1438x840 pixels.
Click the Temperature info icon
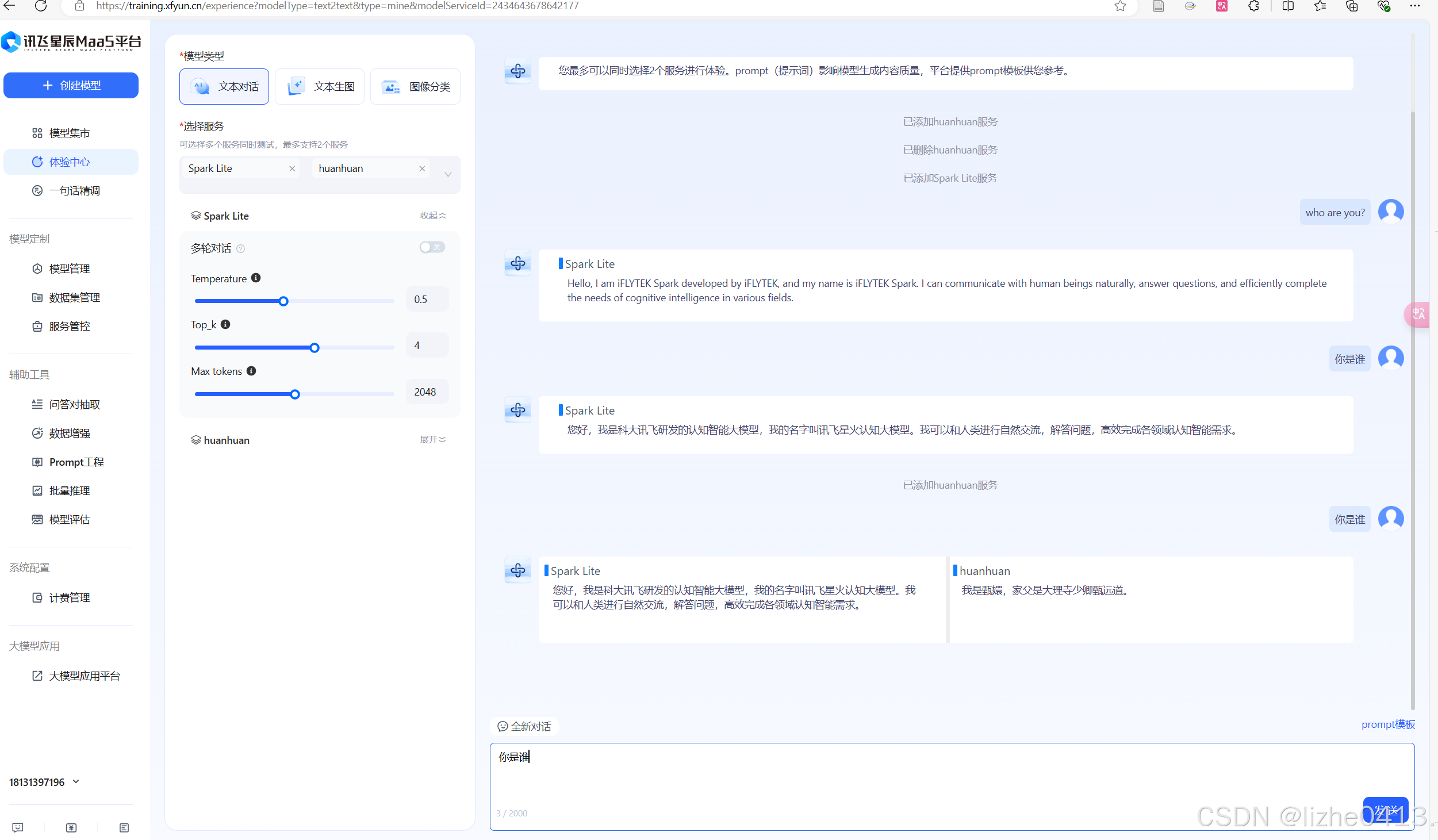click(x=256, y=278)
